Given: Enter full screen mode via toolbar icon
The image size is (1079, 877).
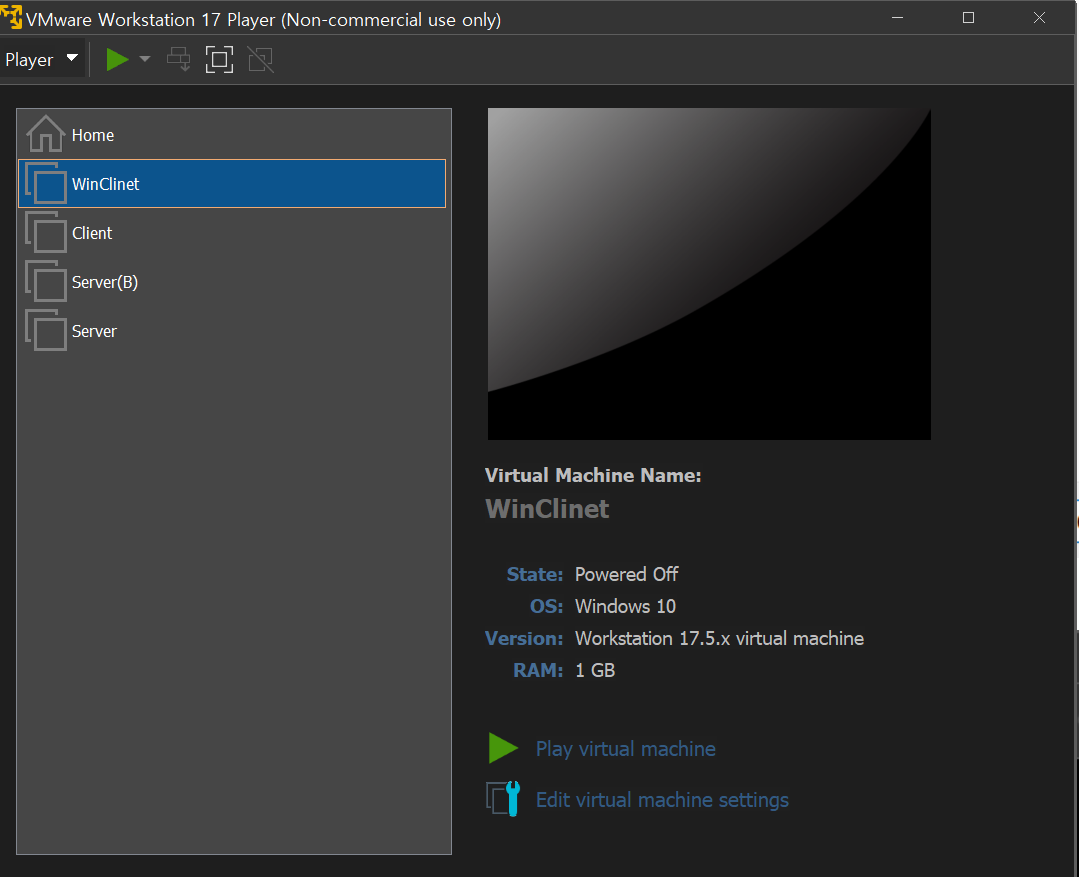Looking at the screenshot, I should click(220, 59).
